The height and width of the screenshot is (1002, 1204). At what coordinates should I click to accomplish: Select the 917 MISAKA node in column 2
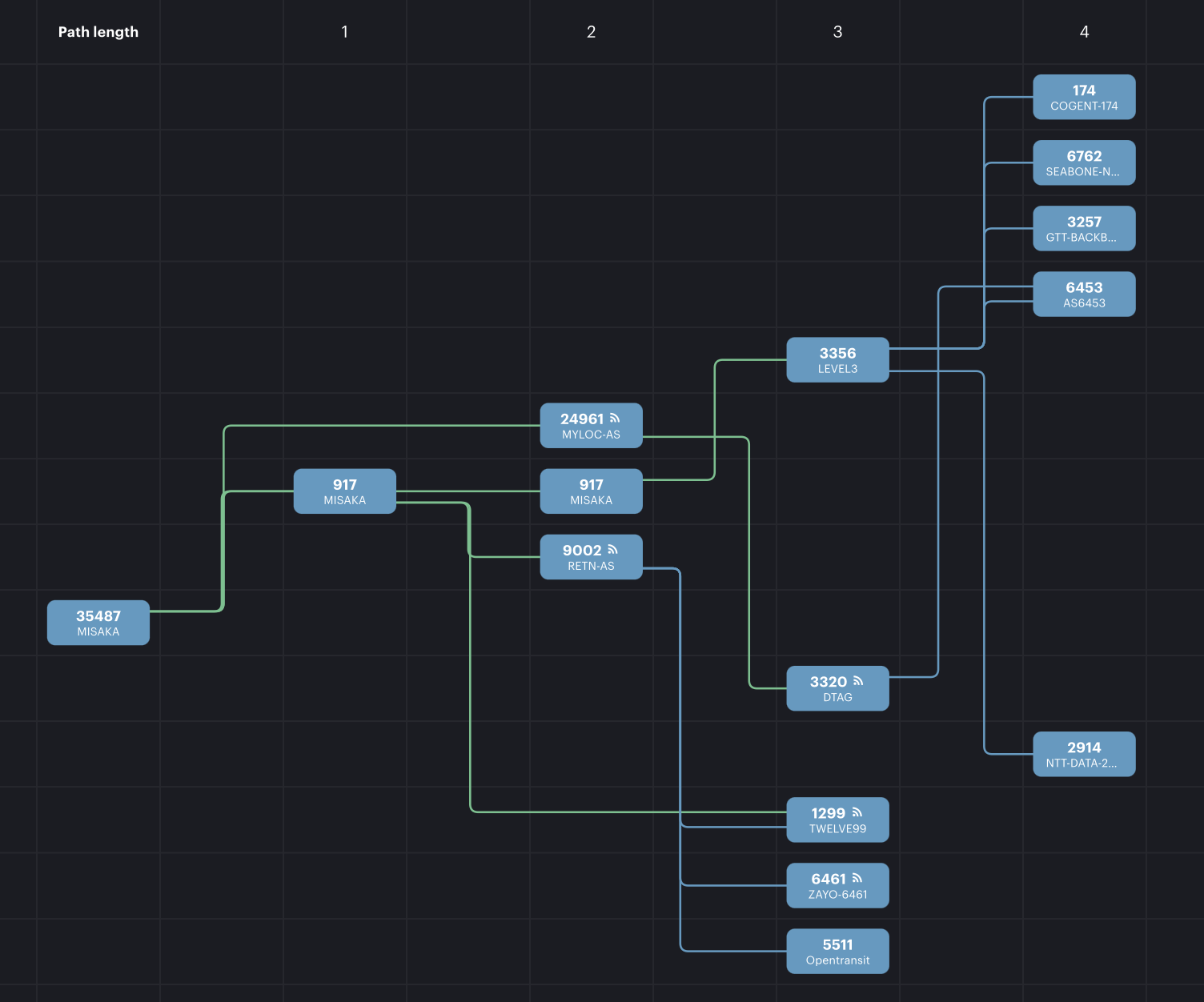[x=591, y=491]
